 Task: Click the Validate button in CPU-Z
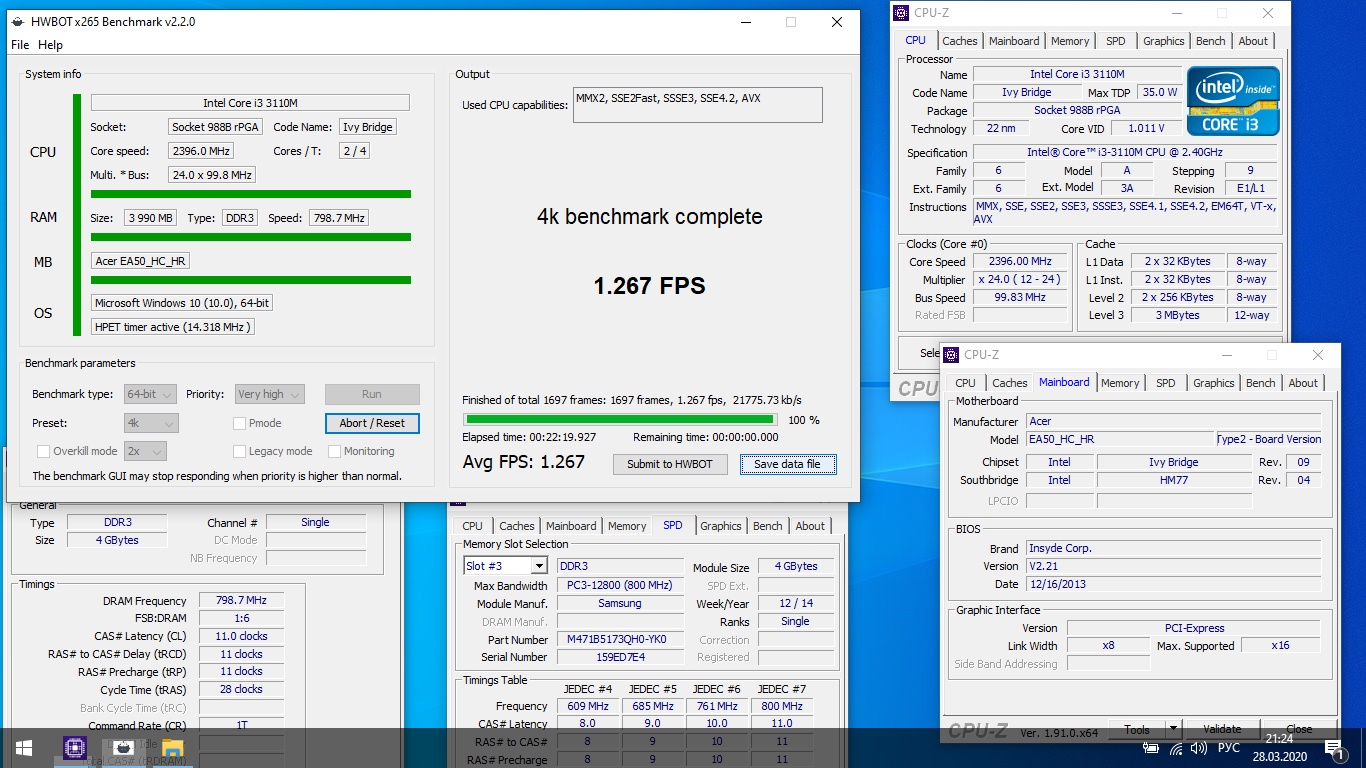(x=1222, y=730)
